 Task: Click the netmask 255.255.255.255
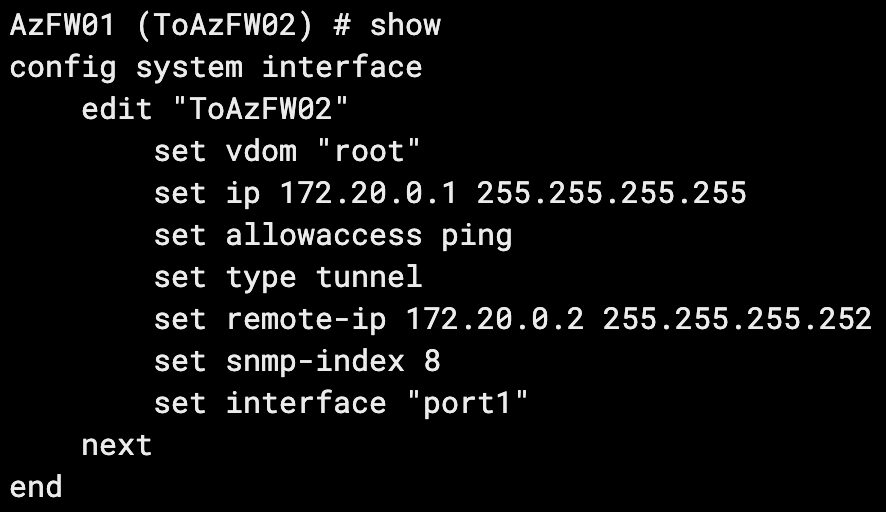click(x=612, y=193)
